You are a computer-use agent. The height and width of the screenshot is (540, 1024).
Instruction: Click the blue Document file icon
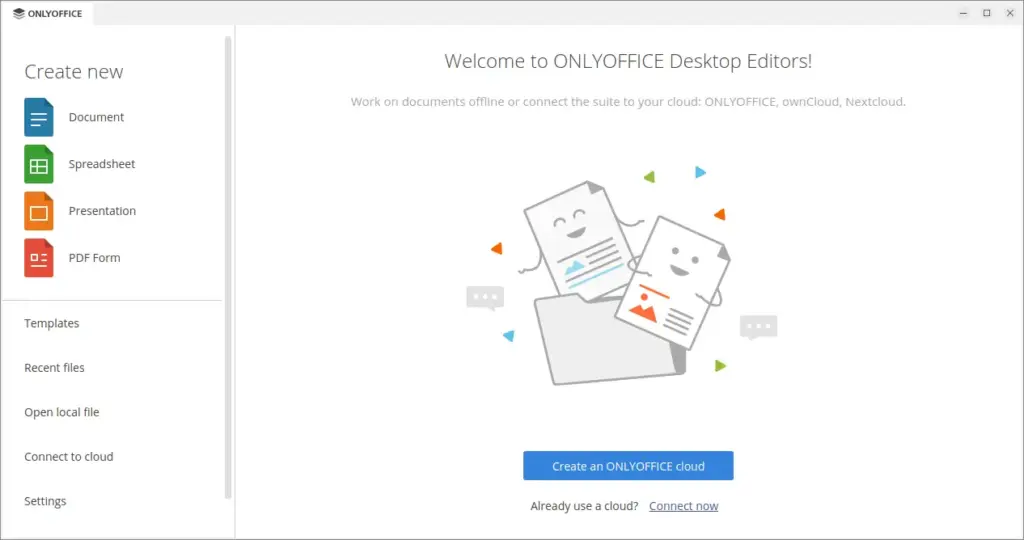pos(39,118)
